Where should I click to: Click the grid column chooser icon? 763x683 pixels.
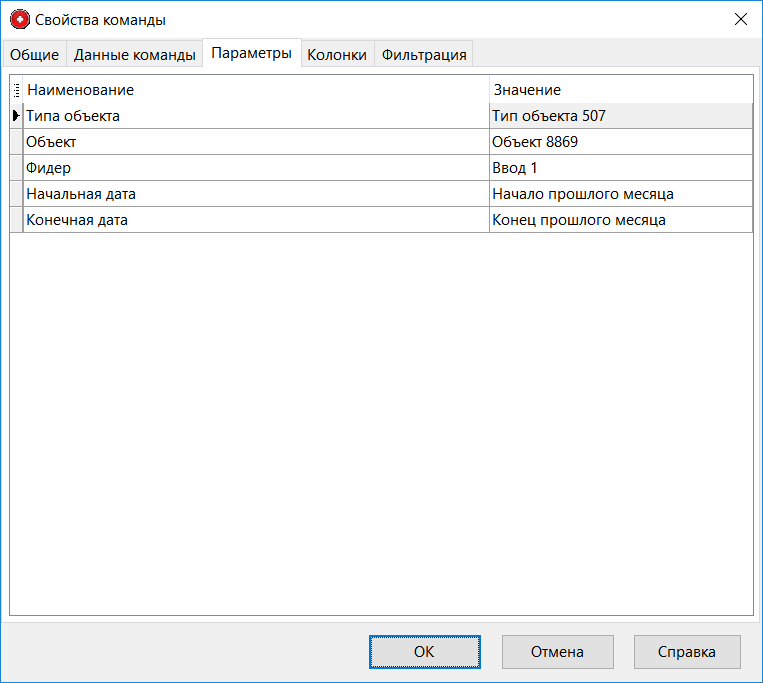16,90
